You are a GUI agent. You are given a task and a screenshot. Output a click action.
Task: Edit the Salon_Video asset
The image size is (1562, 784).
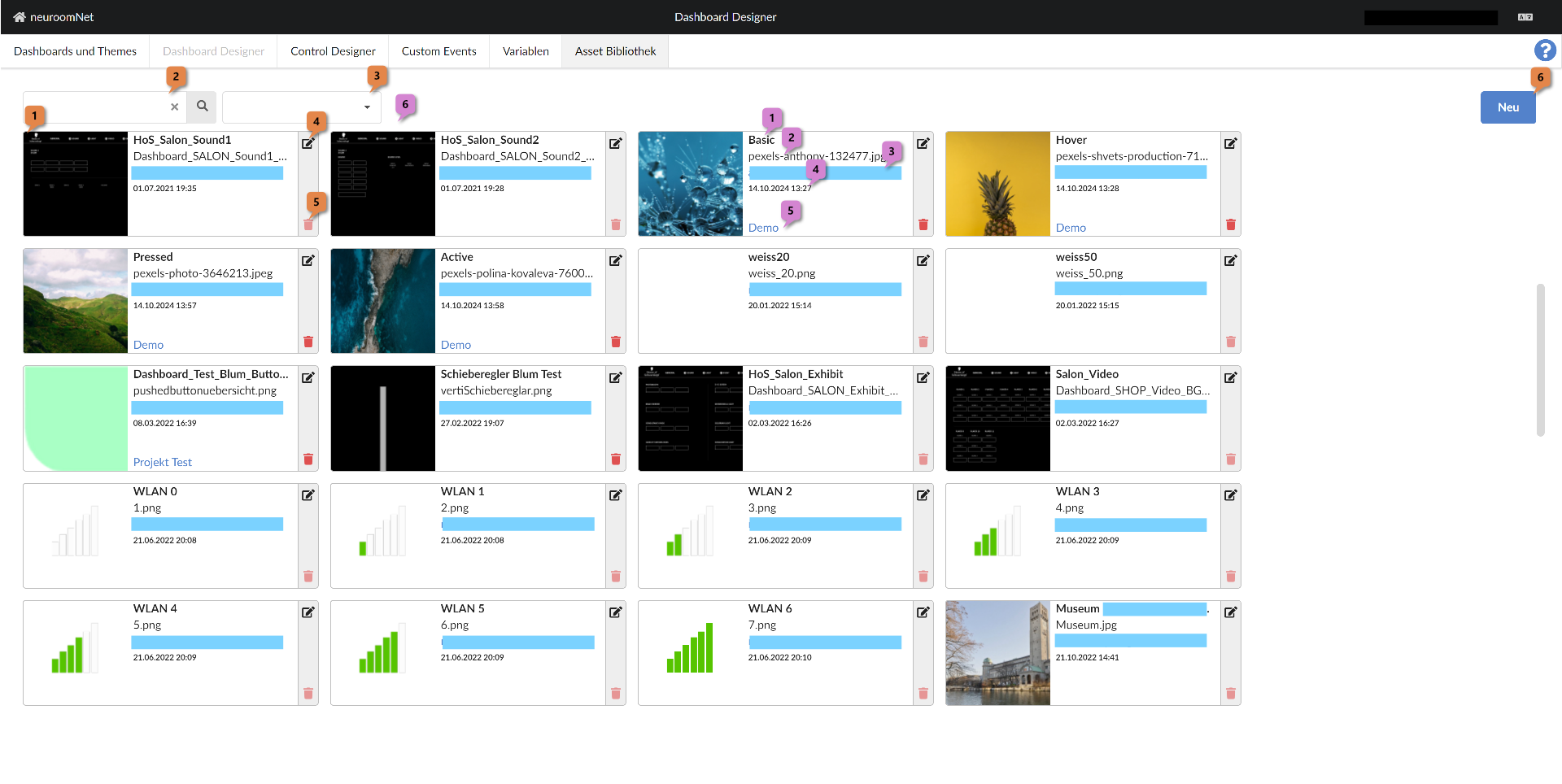(1231, 377)
